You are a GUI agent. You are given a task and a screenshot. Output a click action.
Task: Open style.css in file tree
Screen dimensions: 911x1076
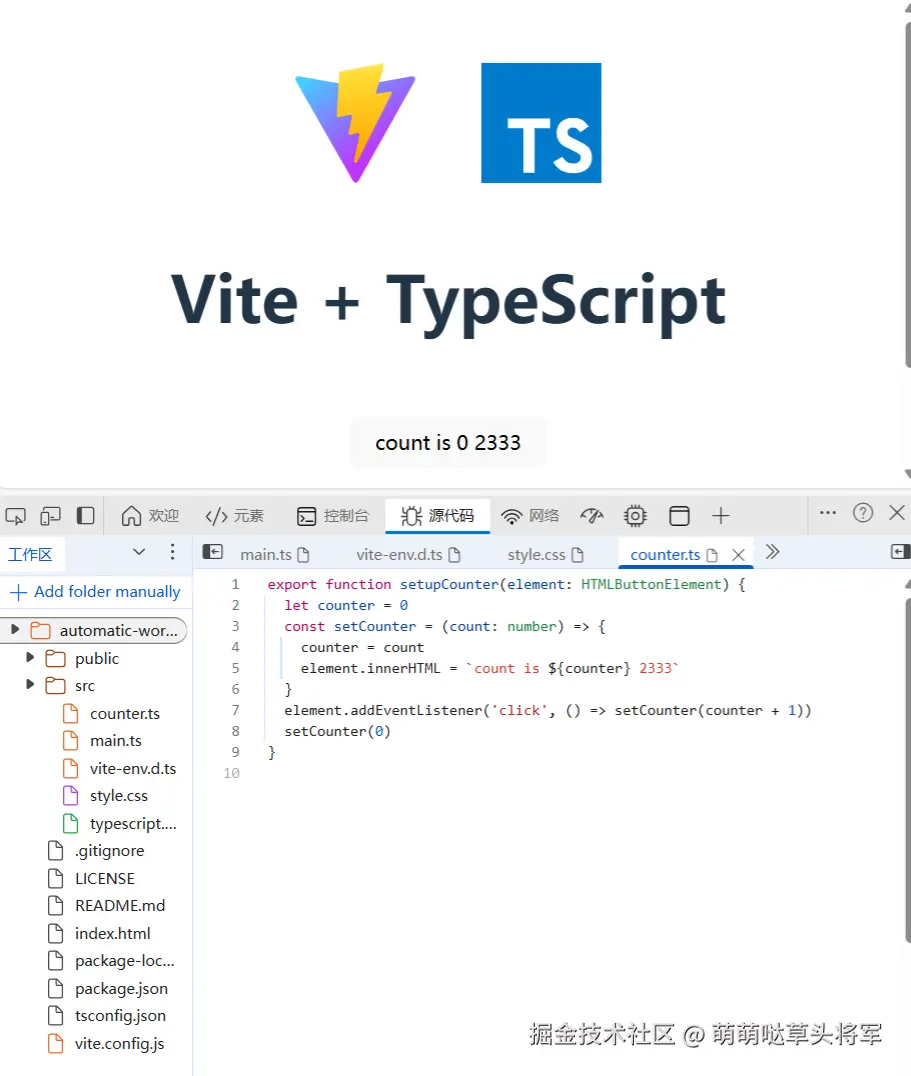[x=118, y=796]
